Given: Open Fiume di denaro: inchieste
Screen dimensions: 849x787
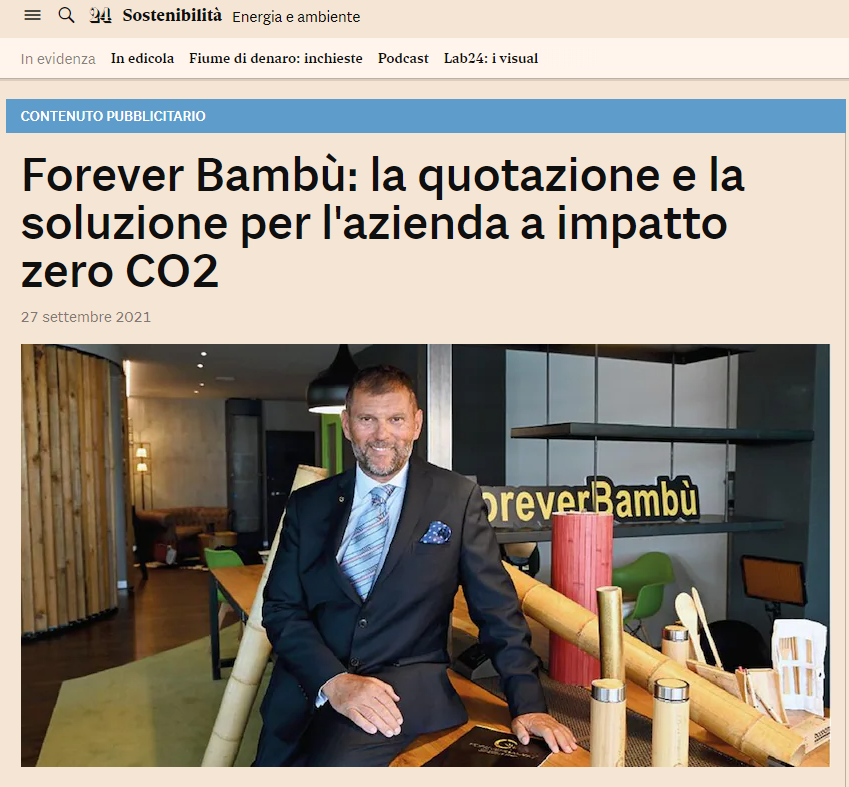Looking at the screenshot, I should 276,58.
